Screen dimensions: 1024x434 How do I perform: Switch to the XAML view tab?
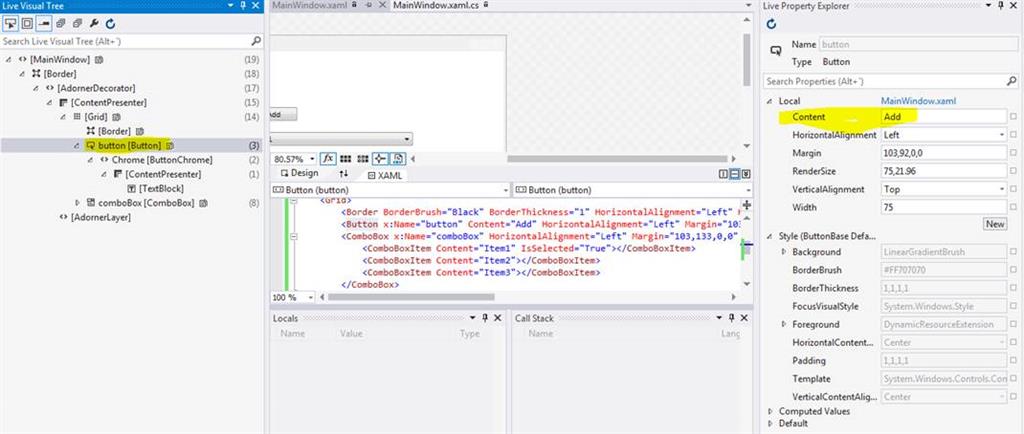385,175
